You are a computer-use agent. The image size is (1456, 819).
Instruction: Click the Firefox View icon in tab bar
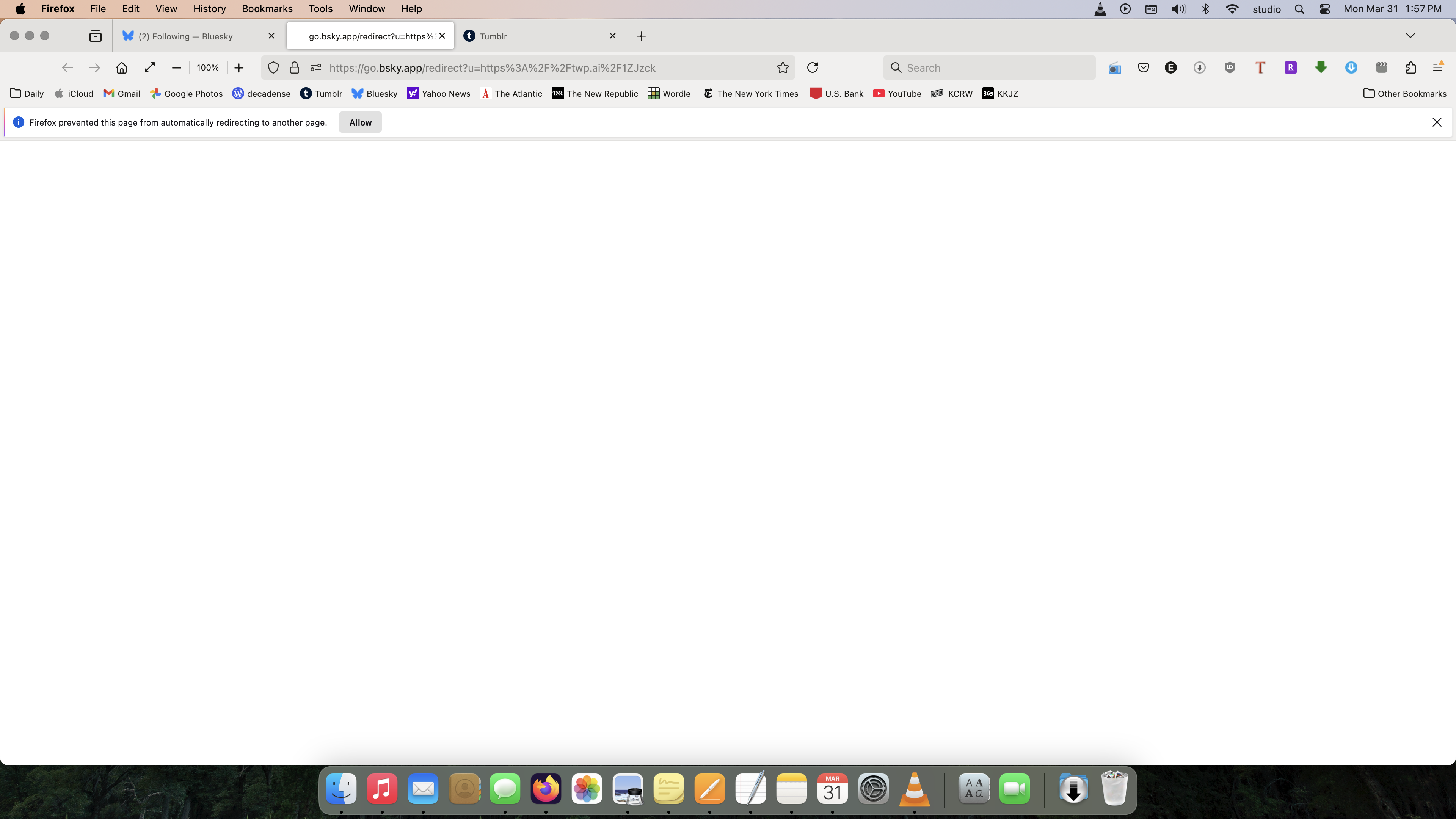pyautogui.click(x=96, y=36)
